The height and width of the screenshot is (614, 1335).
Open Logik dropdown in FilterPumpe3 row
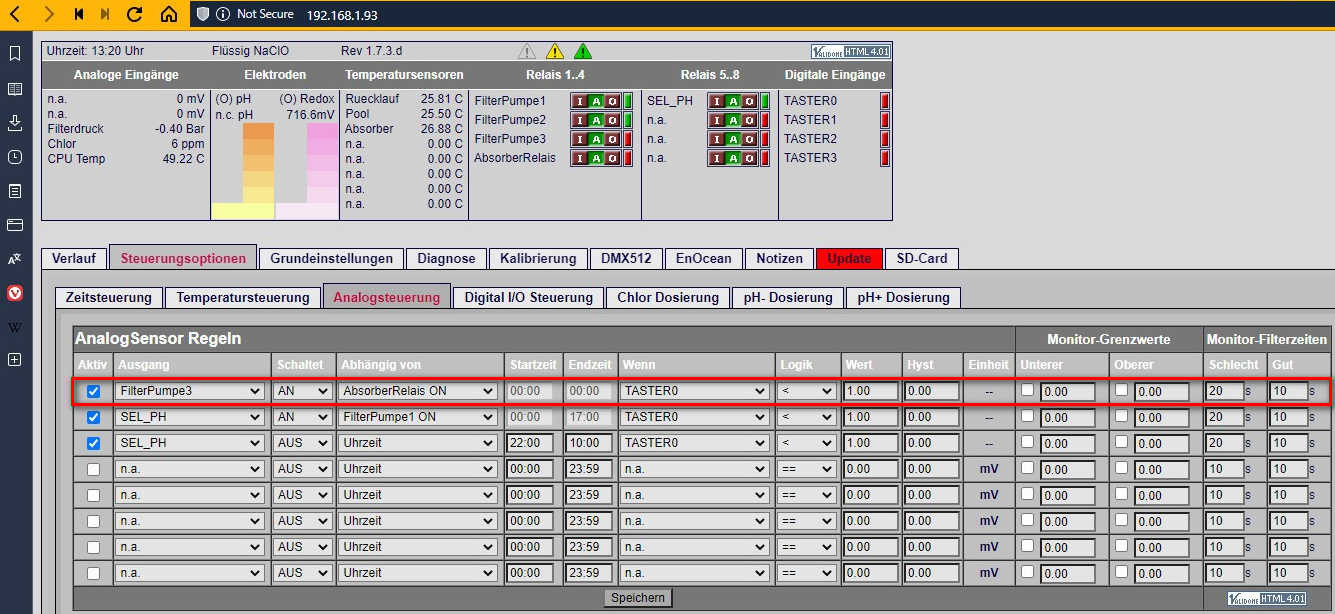click(x=807, y=391)
